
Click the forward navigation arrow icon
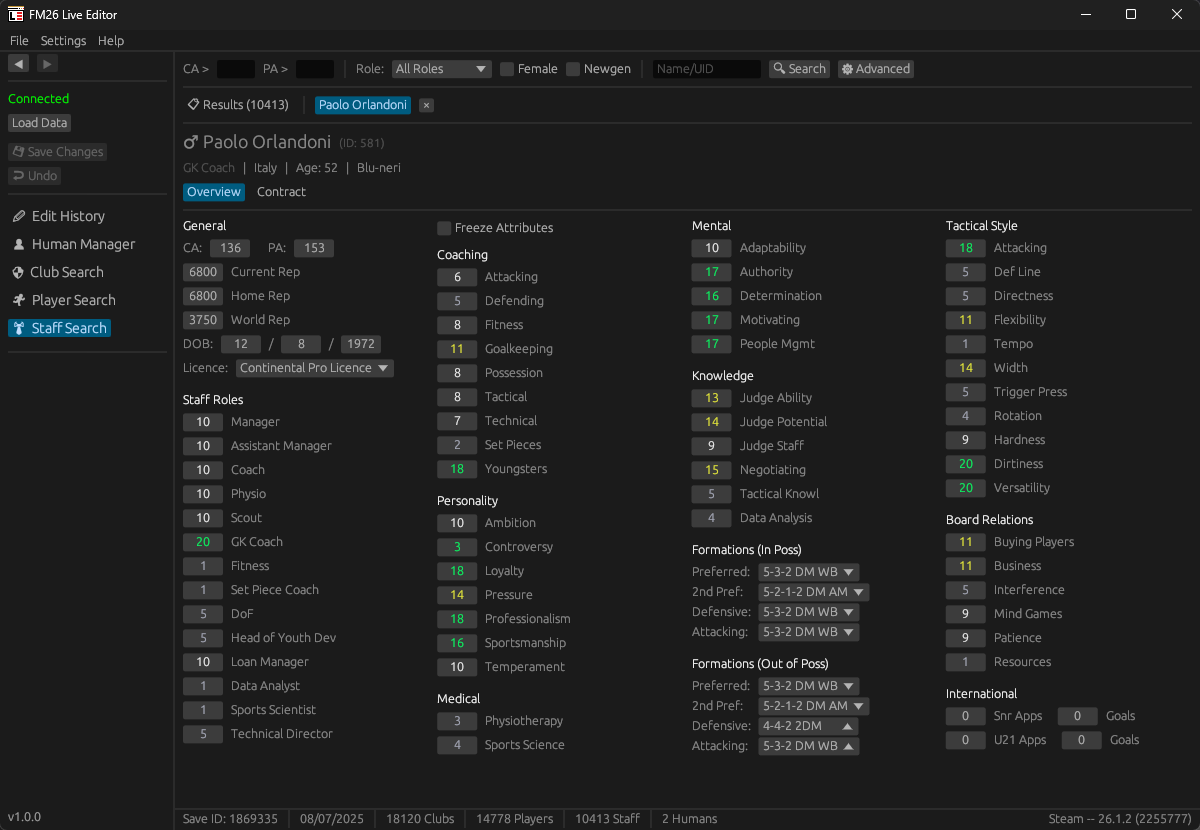tap(47, 64)
